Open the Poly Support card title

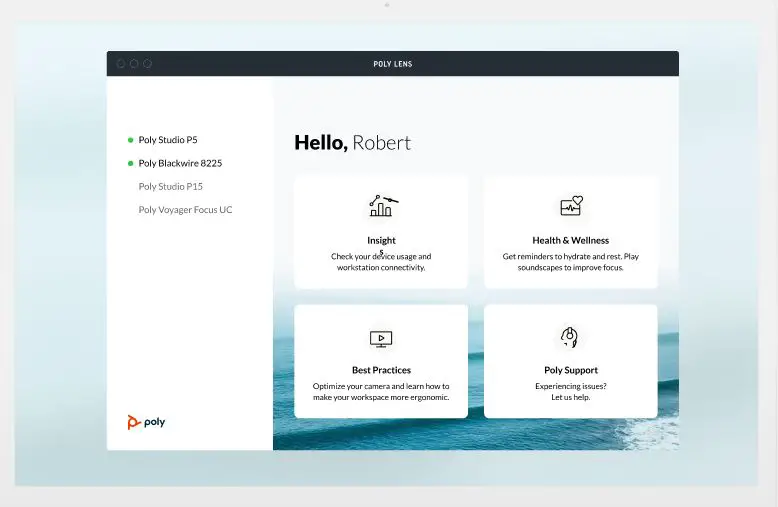(x=571, y=370)
